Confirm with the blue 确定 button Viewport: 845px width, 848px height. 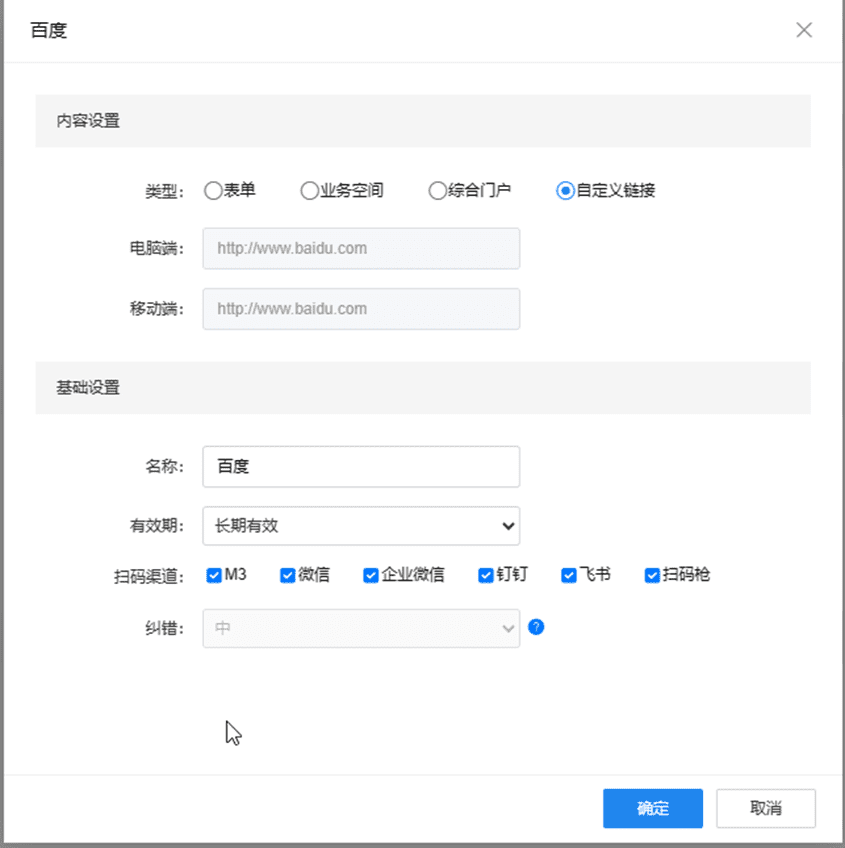[x=653, y=809]
